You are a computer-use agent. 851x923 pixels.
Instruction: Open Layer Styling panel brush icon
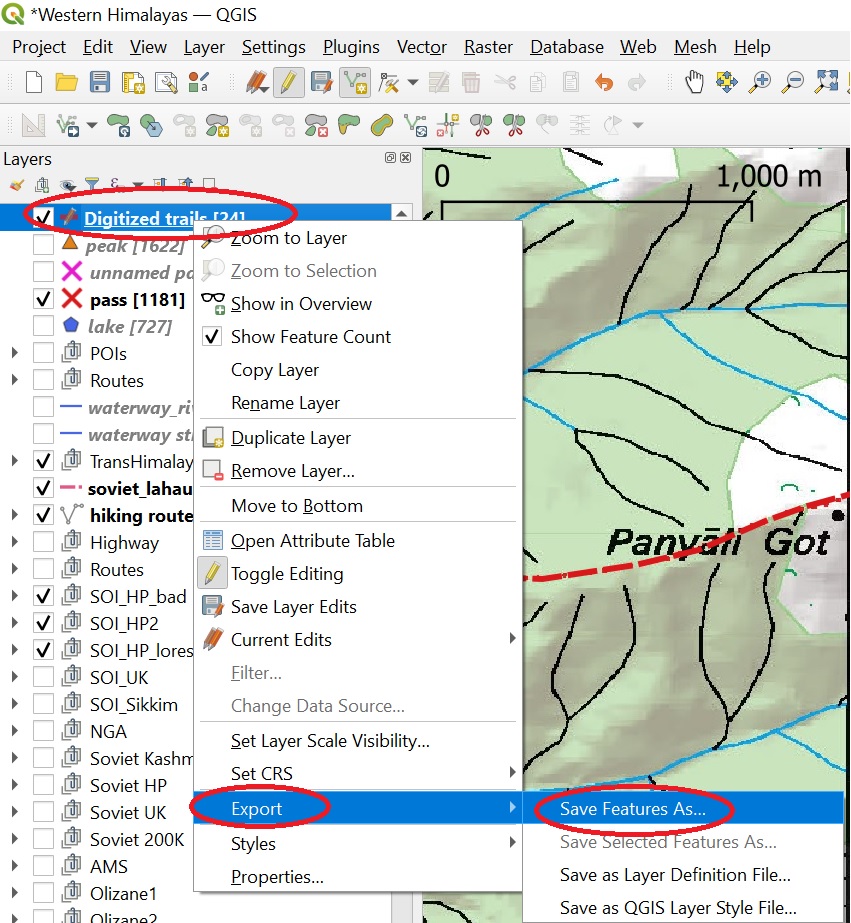coord(17,185)
